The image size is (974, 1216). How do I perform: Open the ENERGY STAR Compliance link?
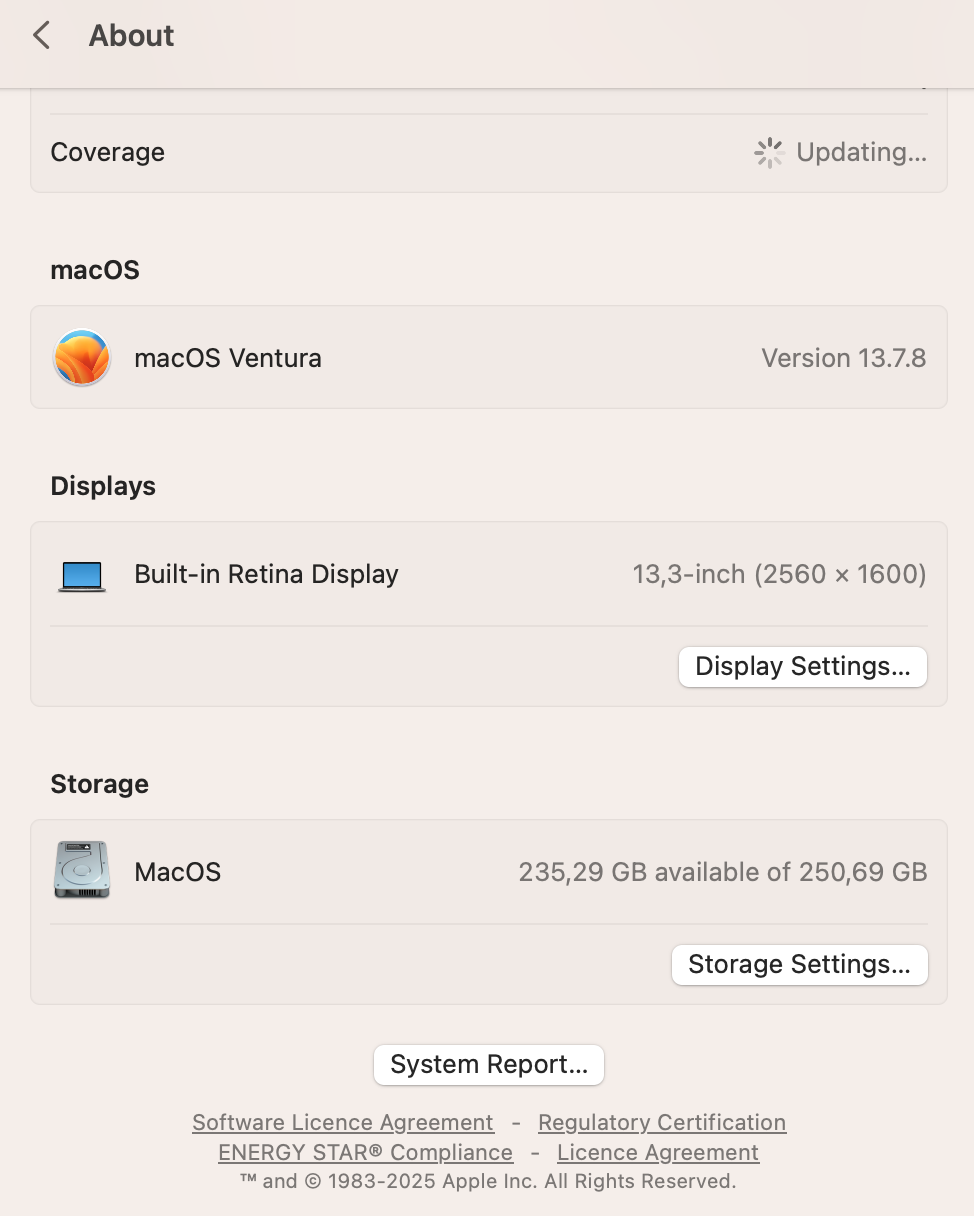click(x=365, y=1152)
